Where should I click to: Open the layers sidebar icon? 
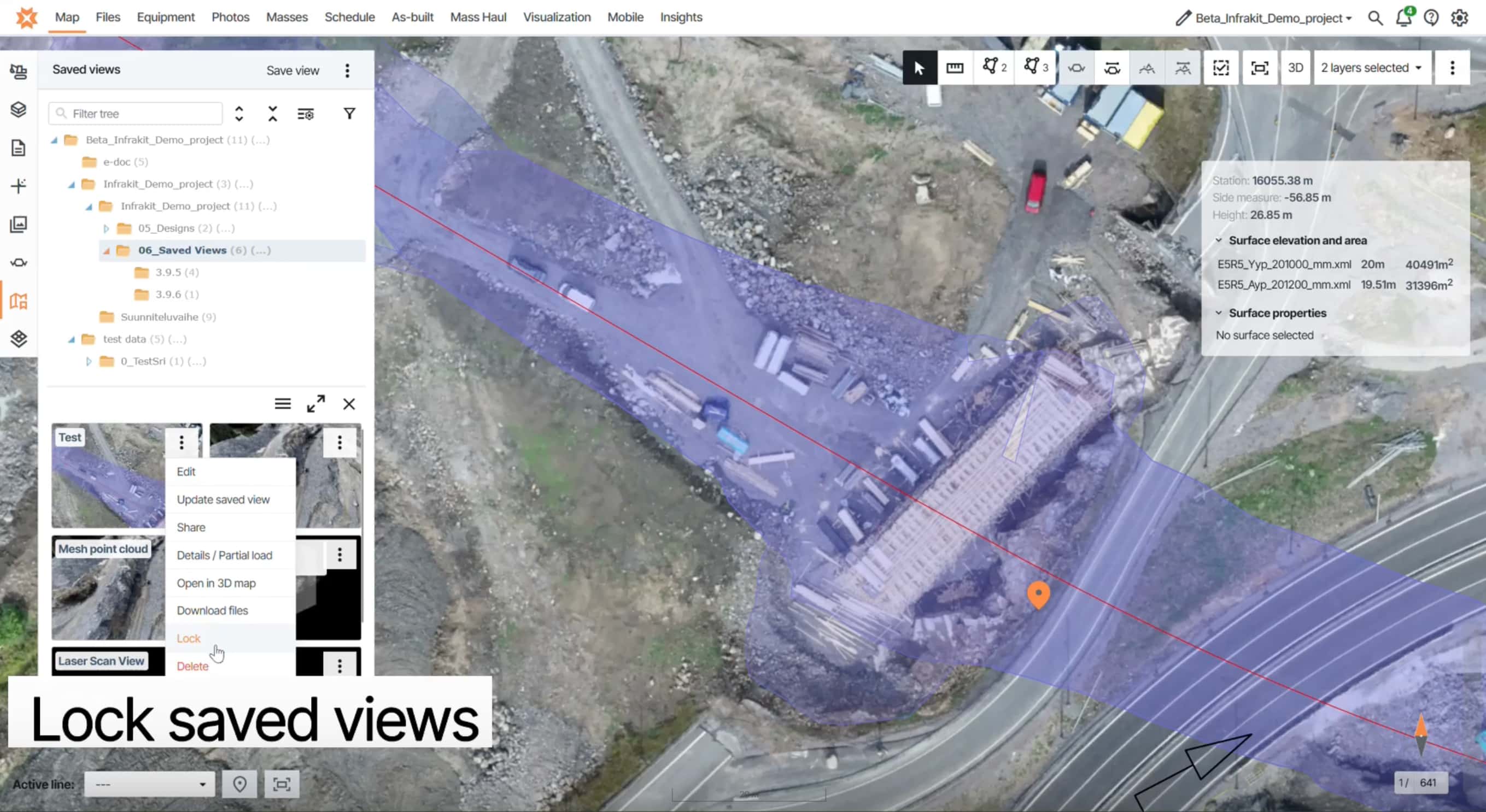pyautogui.click(x=19, y=109)
